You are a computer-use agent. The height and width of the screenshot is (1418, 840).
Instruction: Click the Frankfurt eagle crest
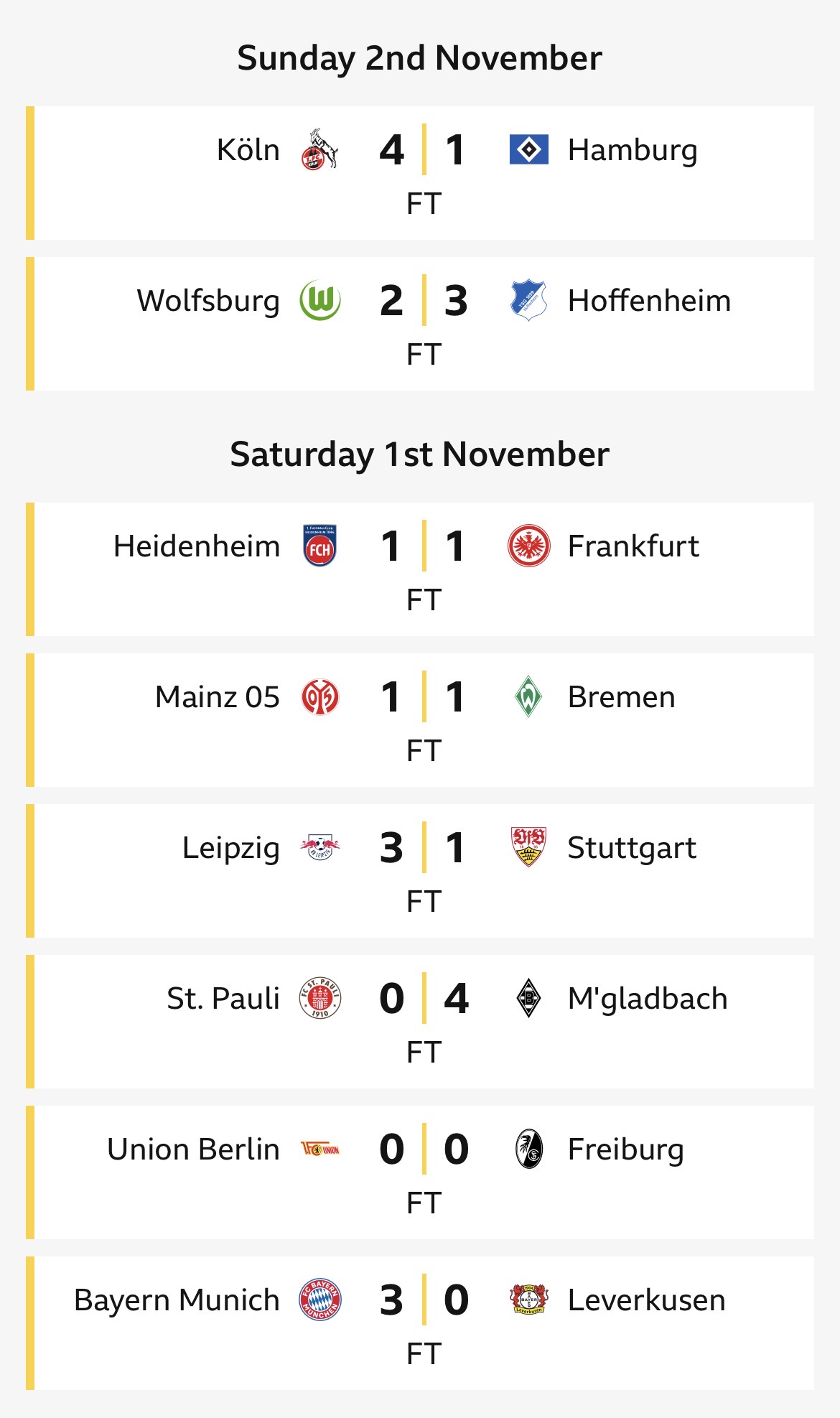(x=528, y=546)
